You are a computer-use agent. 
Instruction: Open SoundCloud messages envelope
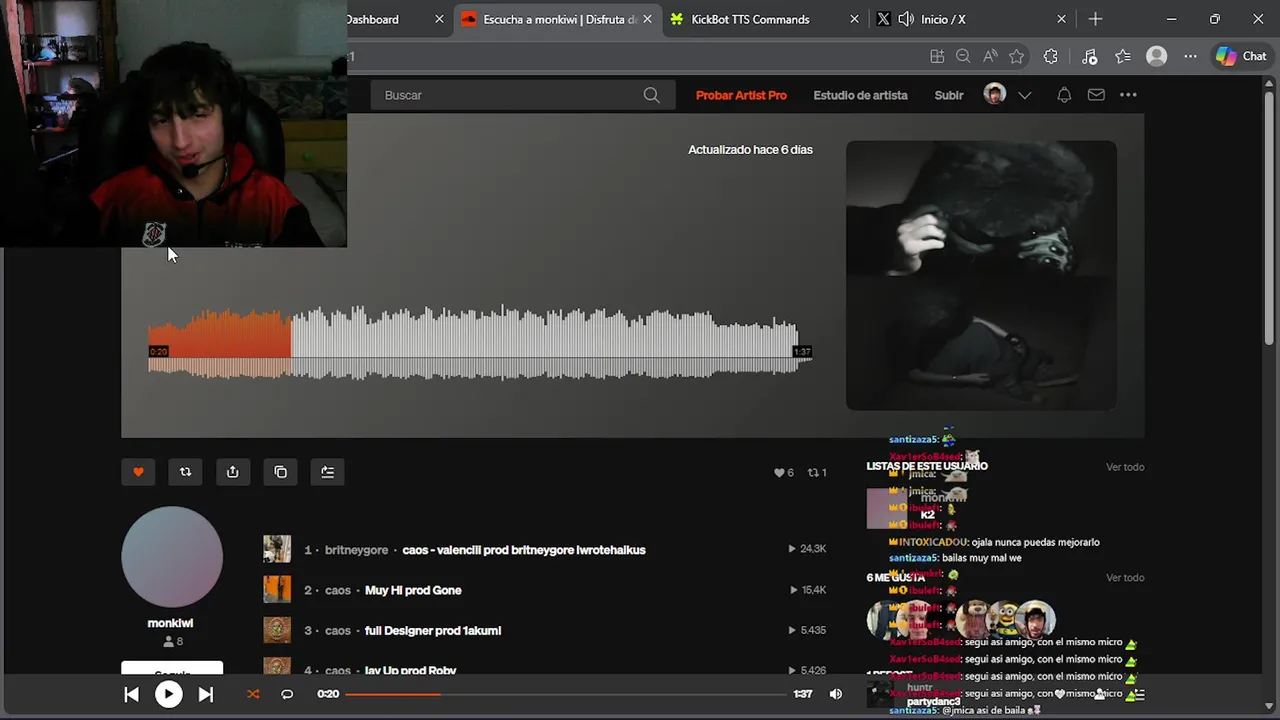1096,95
